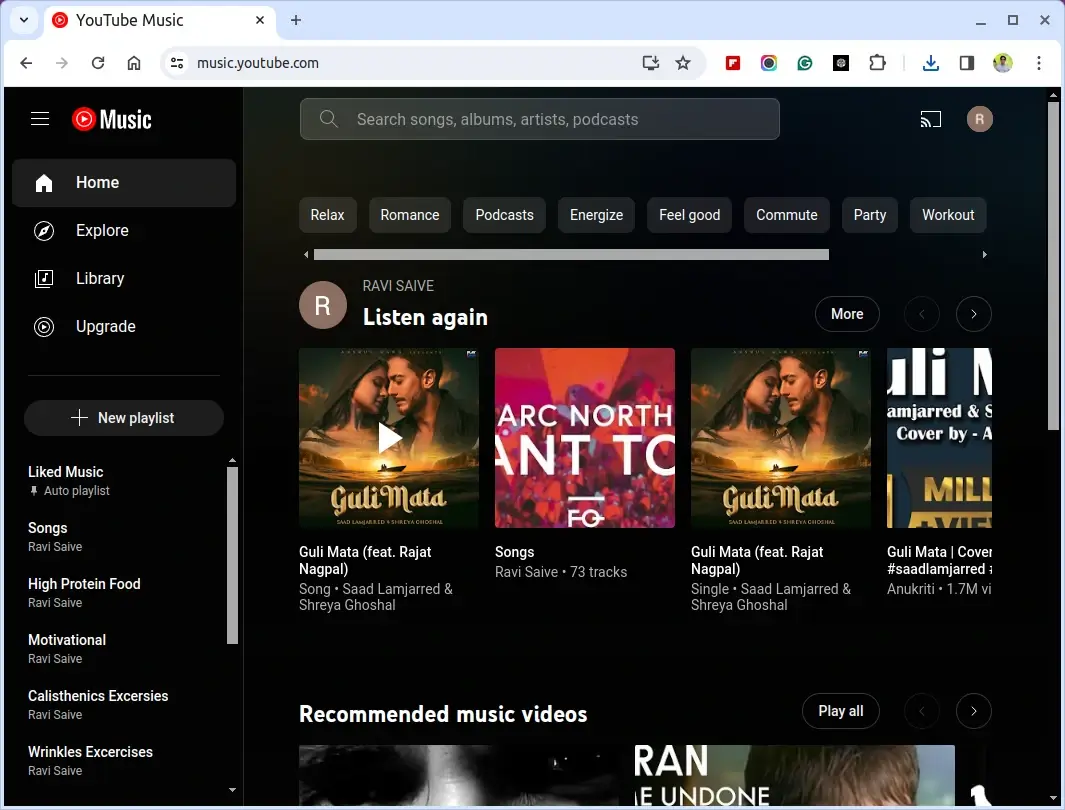
Task: Go to Explore in the sidebar
Action: (x=102, y=231)
